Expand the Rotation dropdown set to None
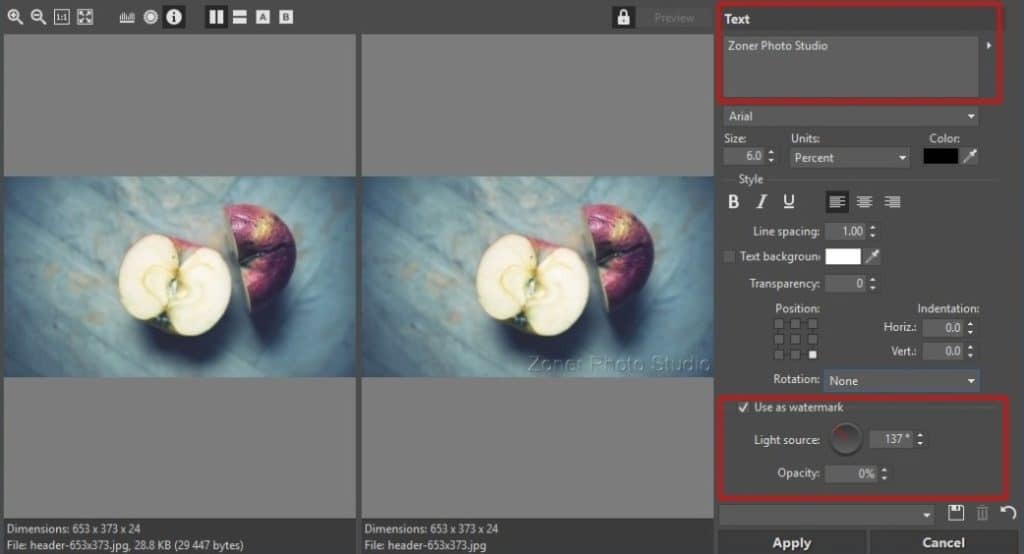This screenshot has height=554, width=1024. (x=901, y=381)
